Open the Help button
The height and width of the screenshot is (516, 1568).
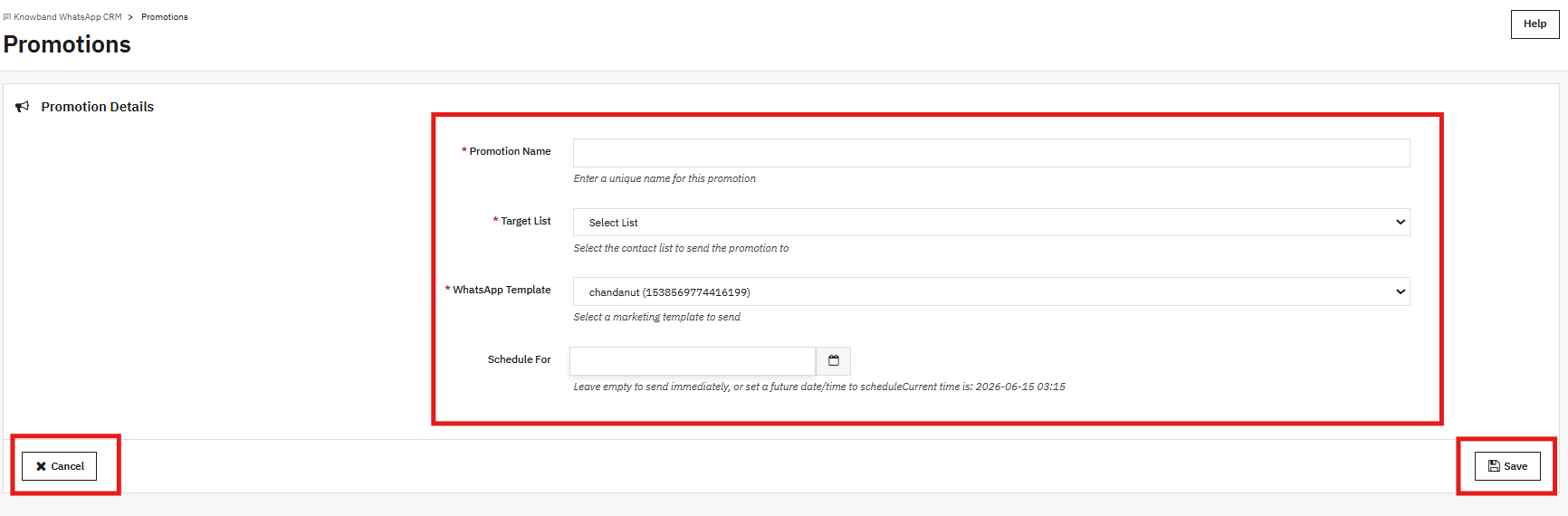pyautogui.click(x=1535, y=24)
